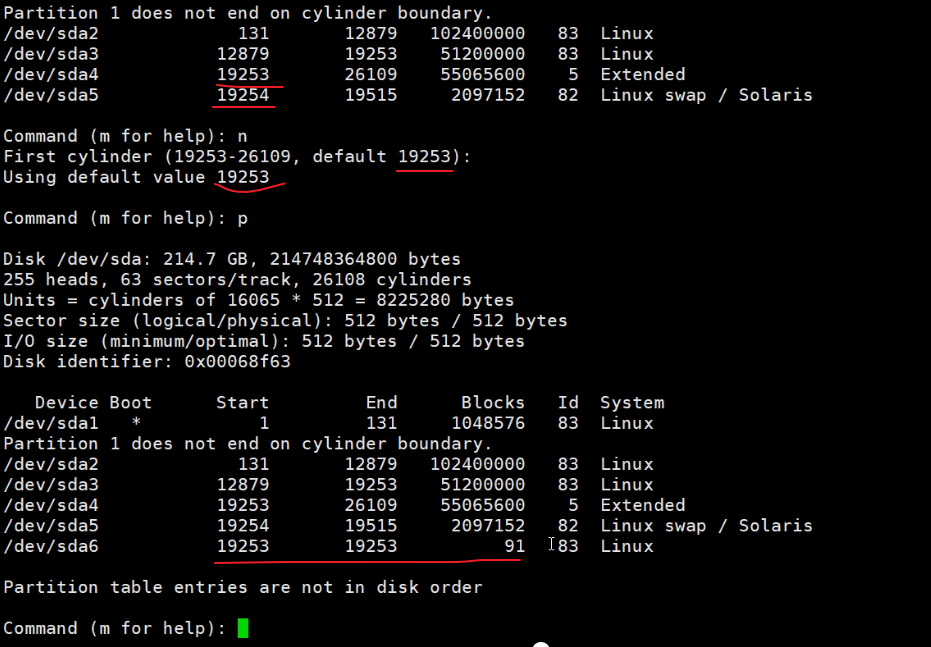Click the 'Sector size (logical/physical)' line
The image size is (931, 647).
pyautogui.click(x=285, y=321)
